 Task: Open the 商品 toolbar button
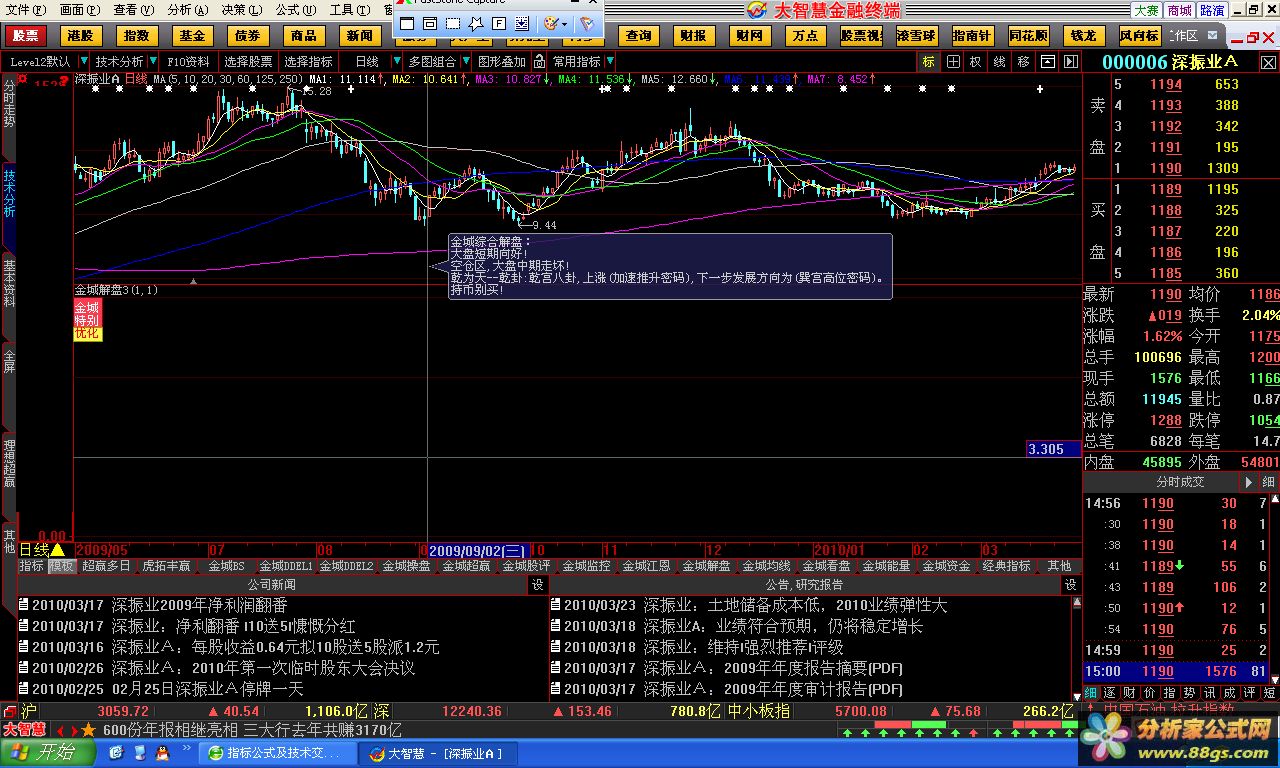pos(304,36)
